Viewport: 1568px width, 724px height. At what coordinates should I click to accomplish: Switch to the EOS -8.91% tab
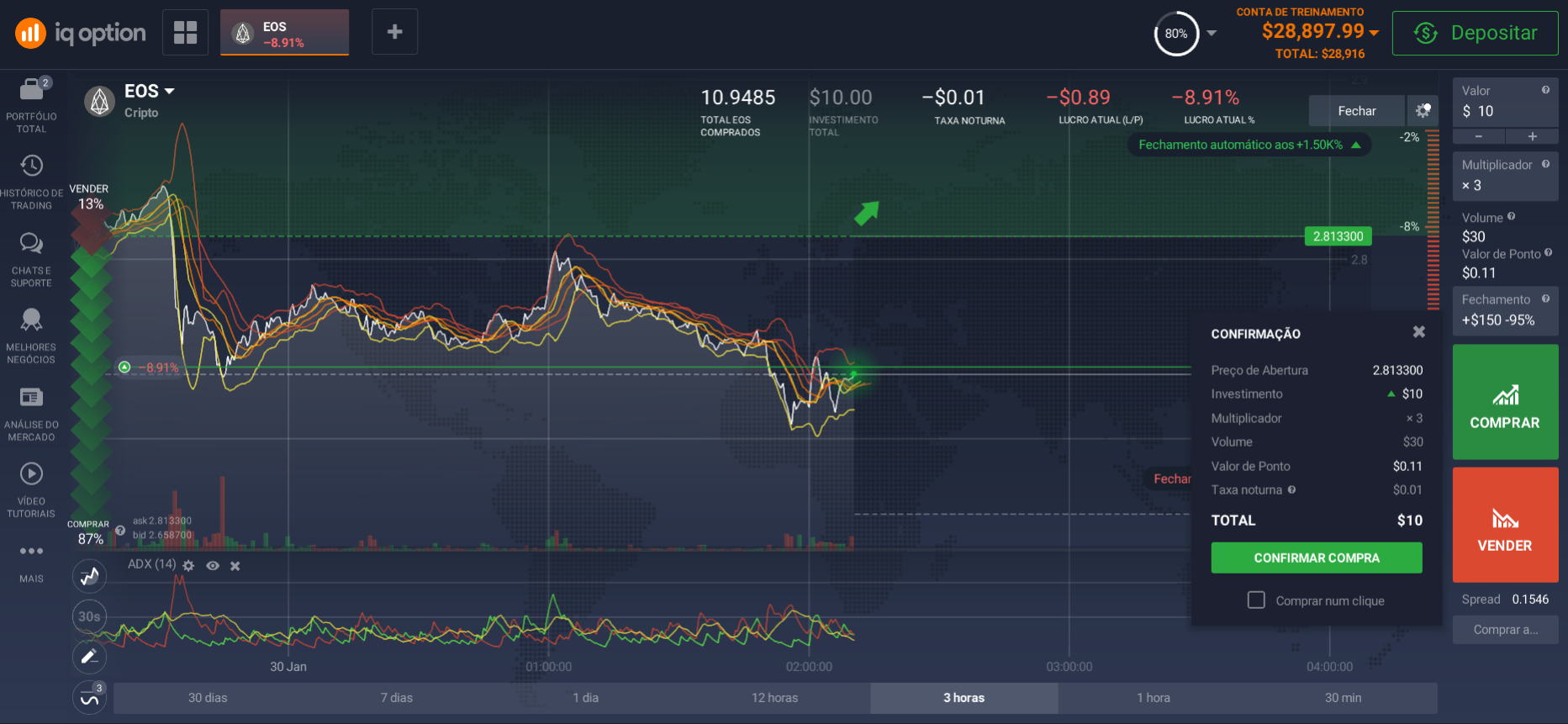click(284, 32)
